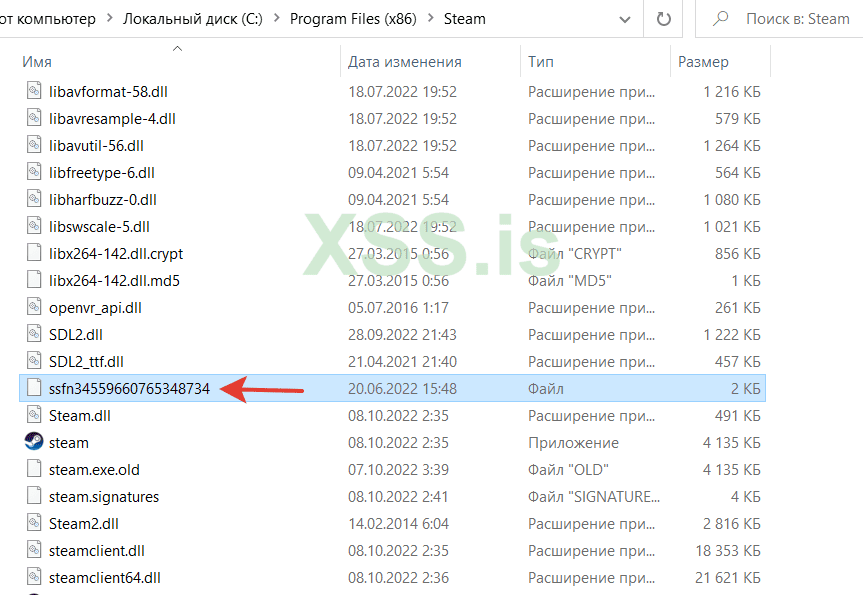Select the file name Steam.dll
This screenshot has height=596, width=863.
[x=79, y=415]
